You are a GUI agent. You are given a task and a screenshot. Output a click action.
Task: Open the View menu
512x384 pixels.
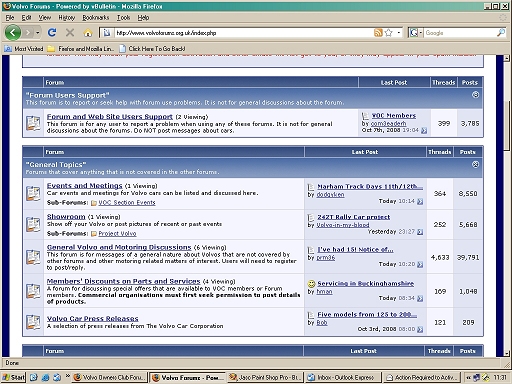45,18
